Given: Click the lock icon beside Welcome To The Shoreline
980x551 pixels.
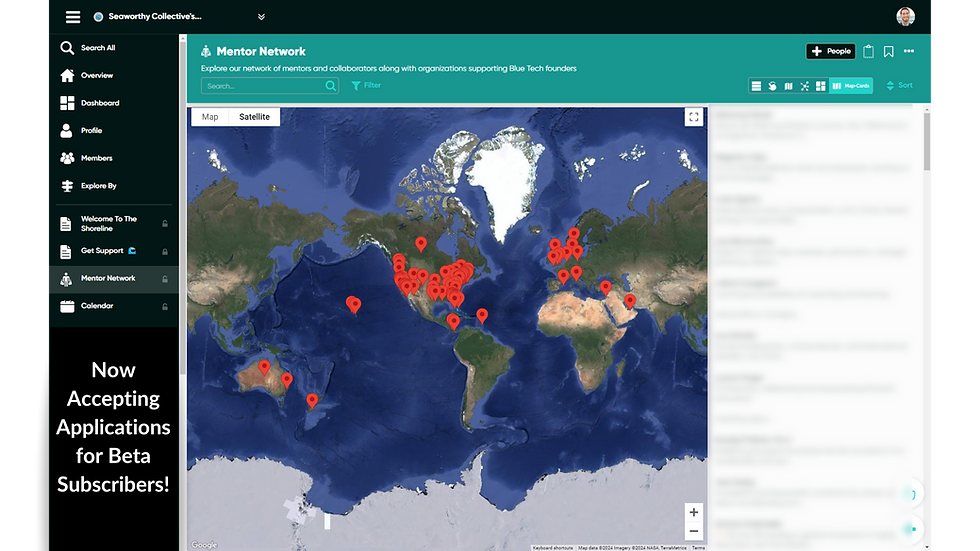Looking at the screenshot, I should [x=165, y=224].
